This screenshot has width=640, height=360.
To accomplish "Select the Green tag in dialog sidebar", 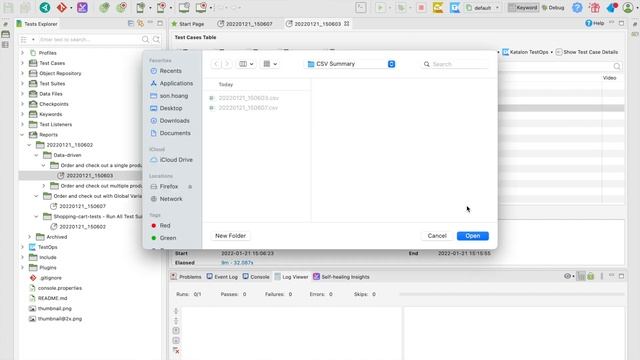I will pyautogui.click(x=164, y=238).
